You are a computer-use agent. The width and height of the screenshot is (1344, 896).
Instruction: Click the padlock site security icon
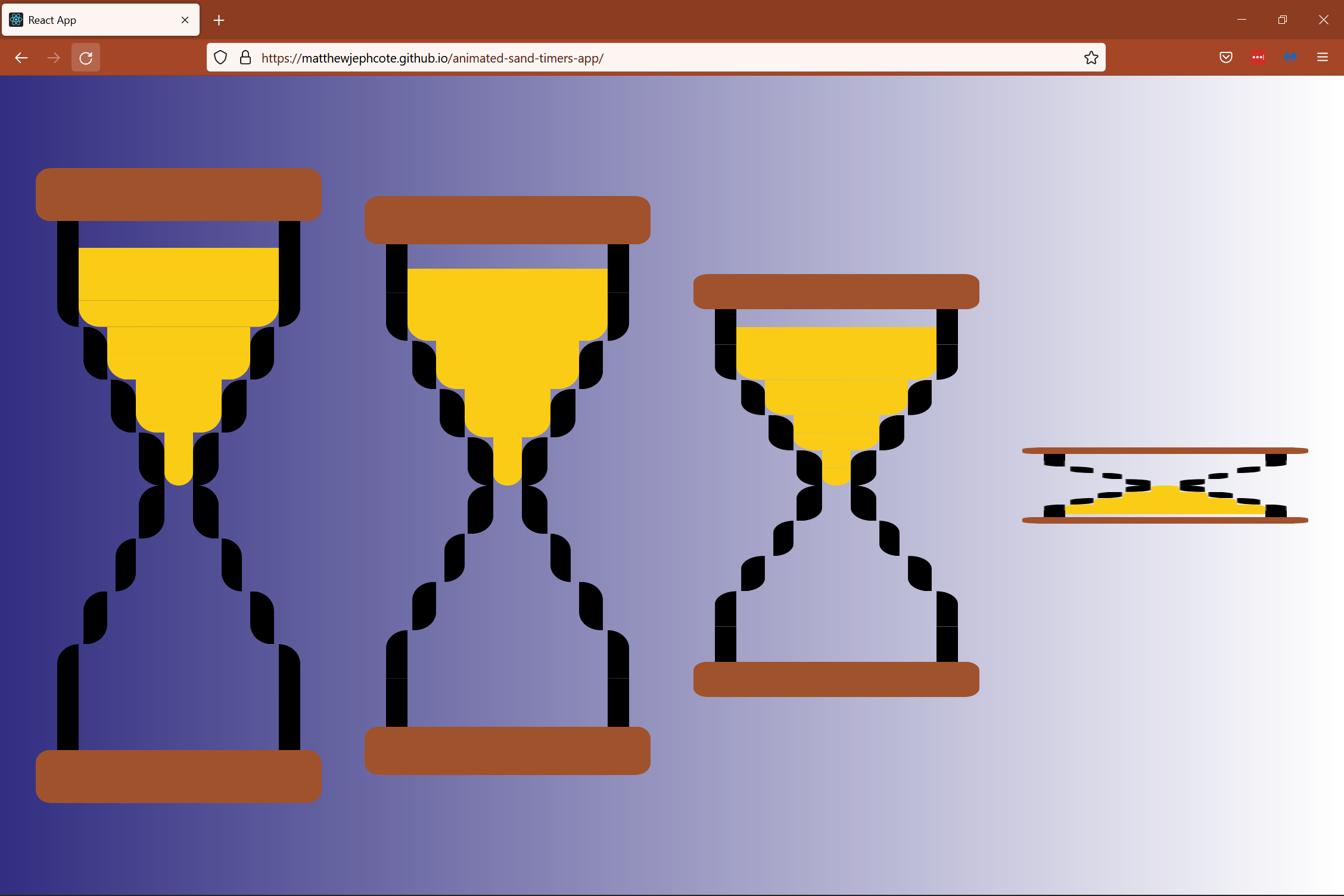coord(245,58)
